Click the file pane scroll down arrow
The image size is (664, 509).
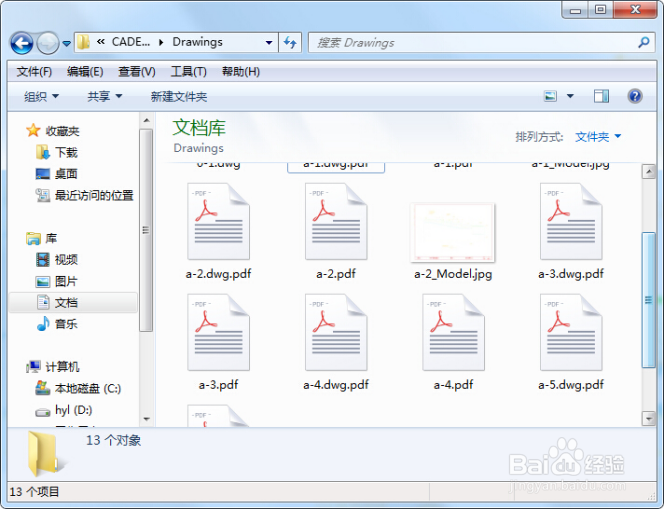point(649,418)
